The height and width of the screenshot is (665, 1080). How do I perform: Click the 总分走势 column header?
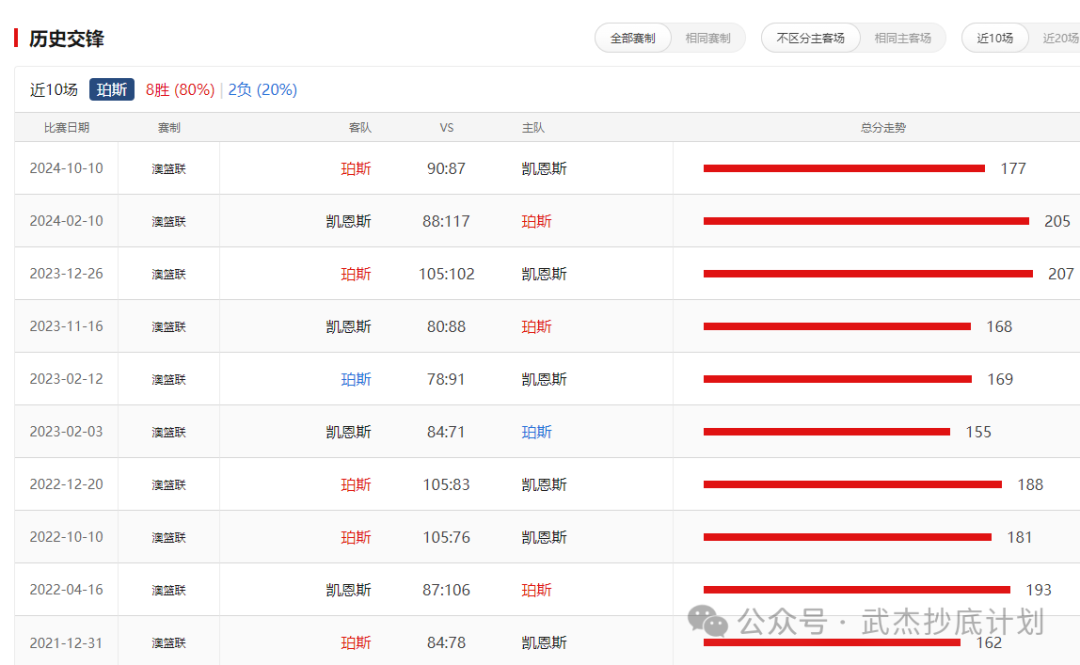pos(883,127)
